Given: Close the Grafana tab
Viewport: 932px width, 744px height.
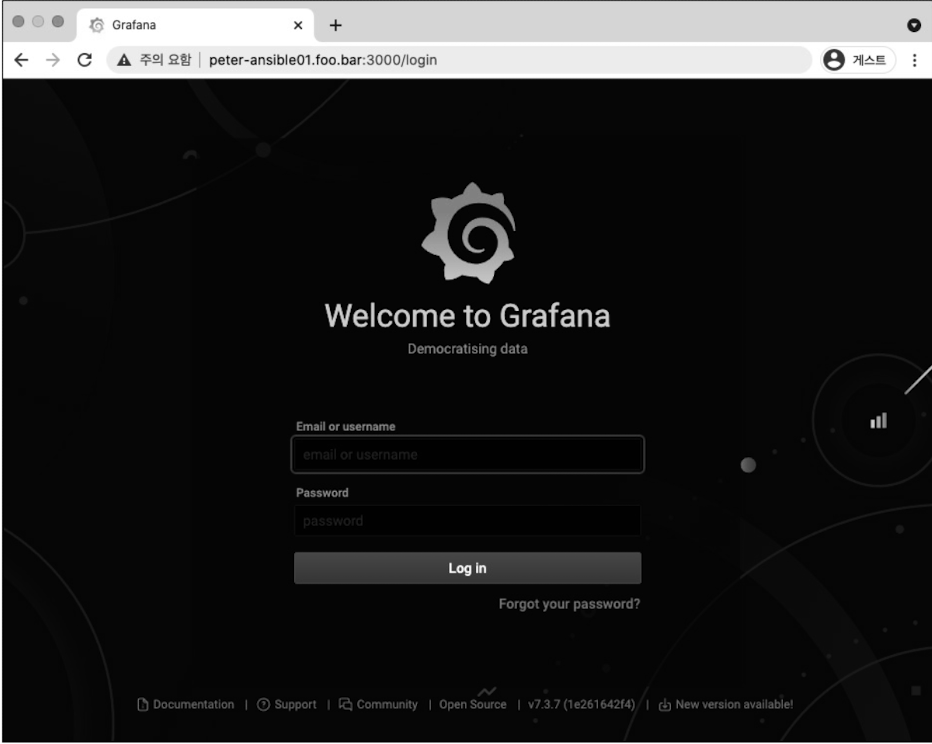Looking at the screenshot, I should (x=298, y=26).
